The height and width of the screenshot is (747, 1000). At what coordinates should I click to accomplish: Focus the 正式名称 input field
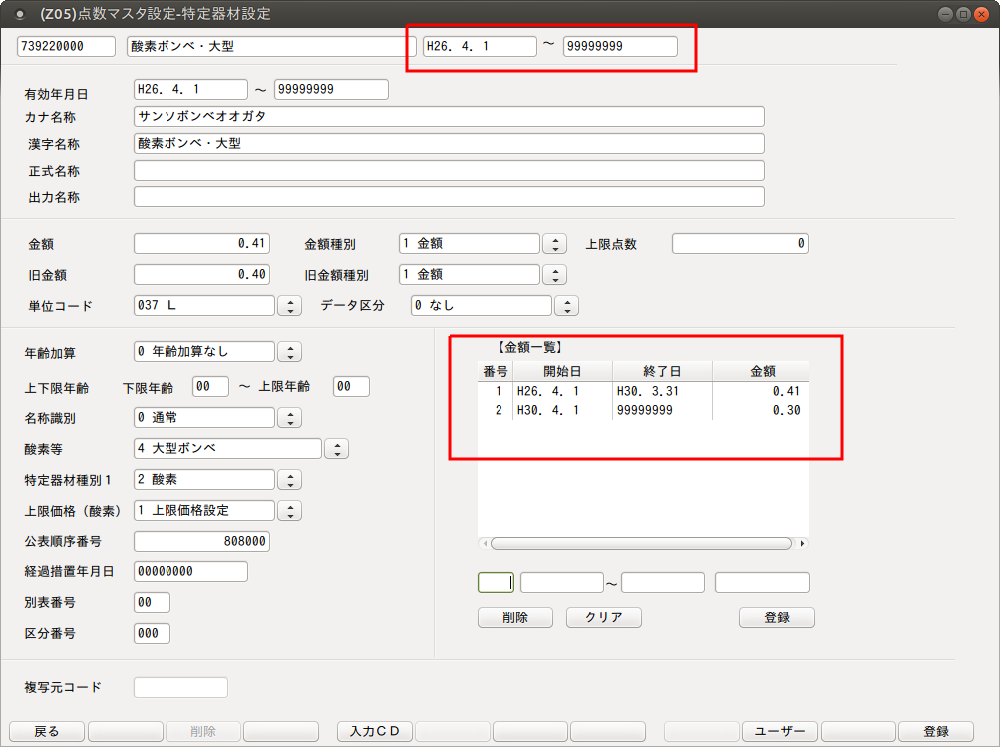tap(449, 171)
